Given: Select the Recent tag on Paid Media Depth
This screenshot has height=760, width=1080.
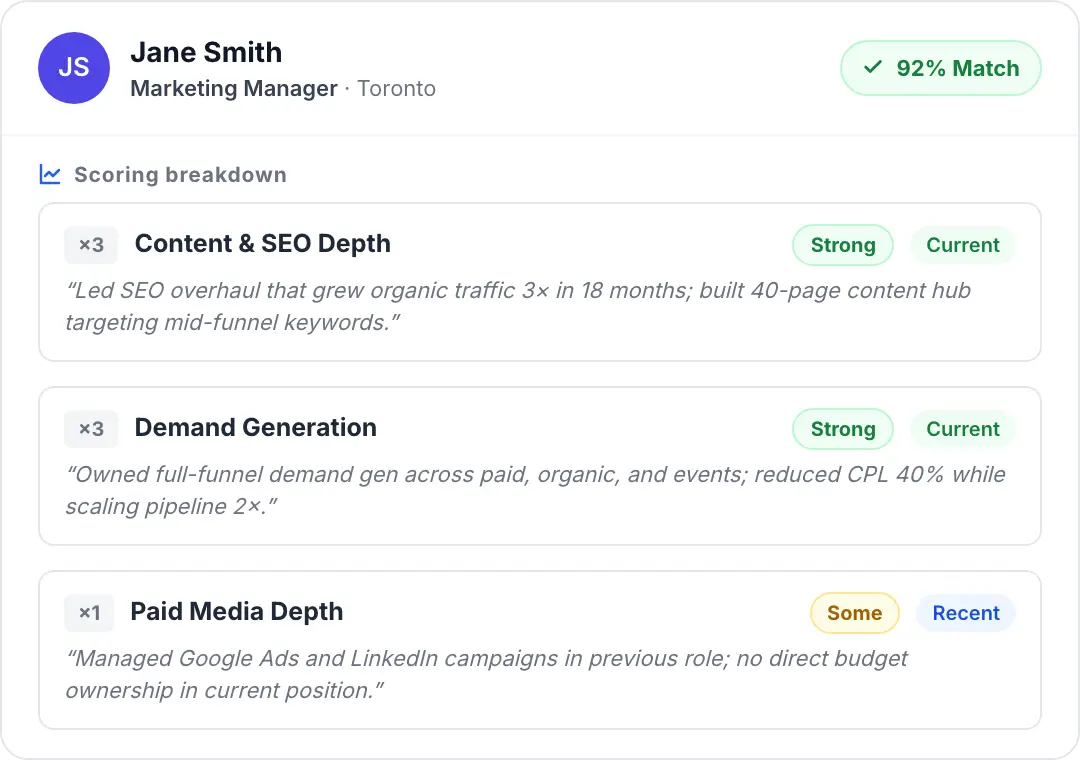Looking at the screenshot, I should tap(965, 613).
